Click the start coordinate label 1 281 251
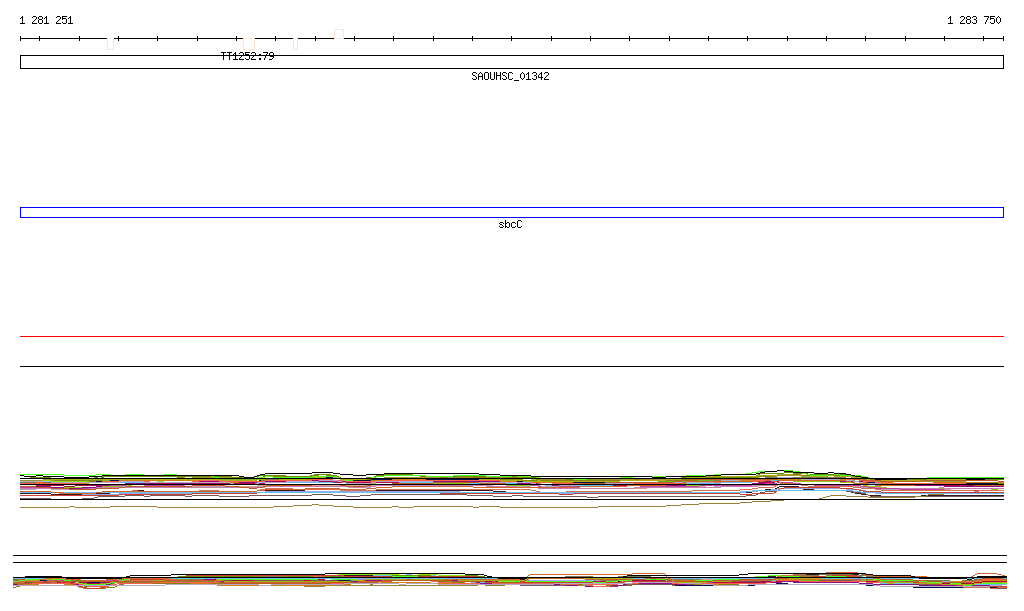Viewport: 1024px width, 611px height. tap(46, 20)
